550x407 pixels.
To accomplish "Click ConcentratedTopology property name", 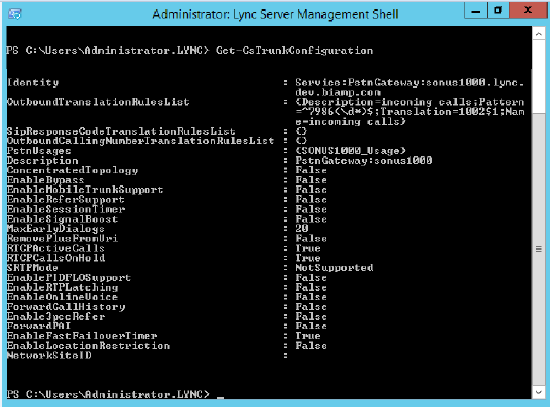I will [72, 171].
